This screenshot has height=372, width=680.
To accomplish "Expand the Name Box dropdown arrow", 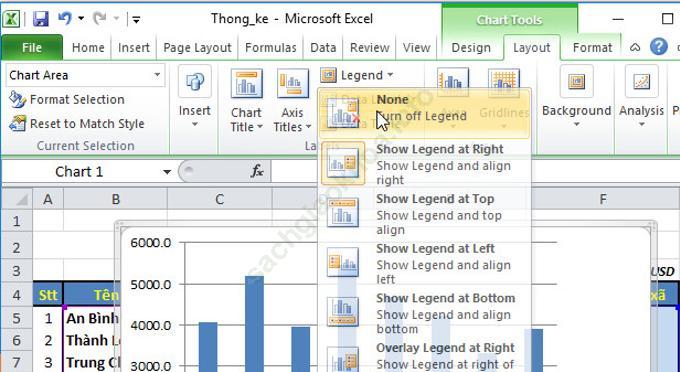I will [167, 172].
